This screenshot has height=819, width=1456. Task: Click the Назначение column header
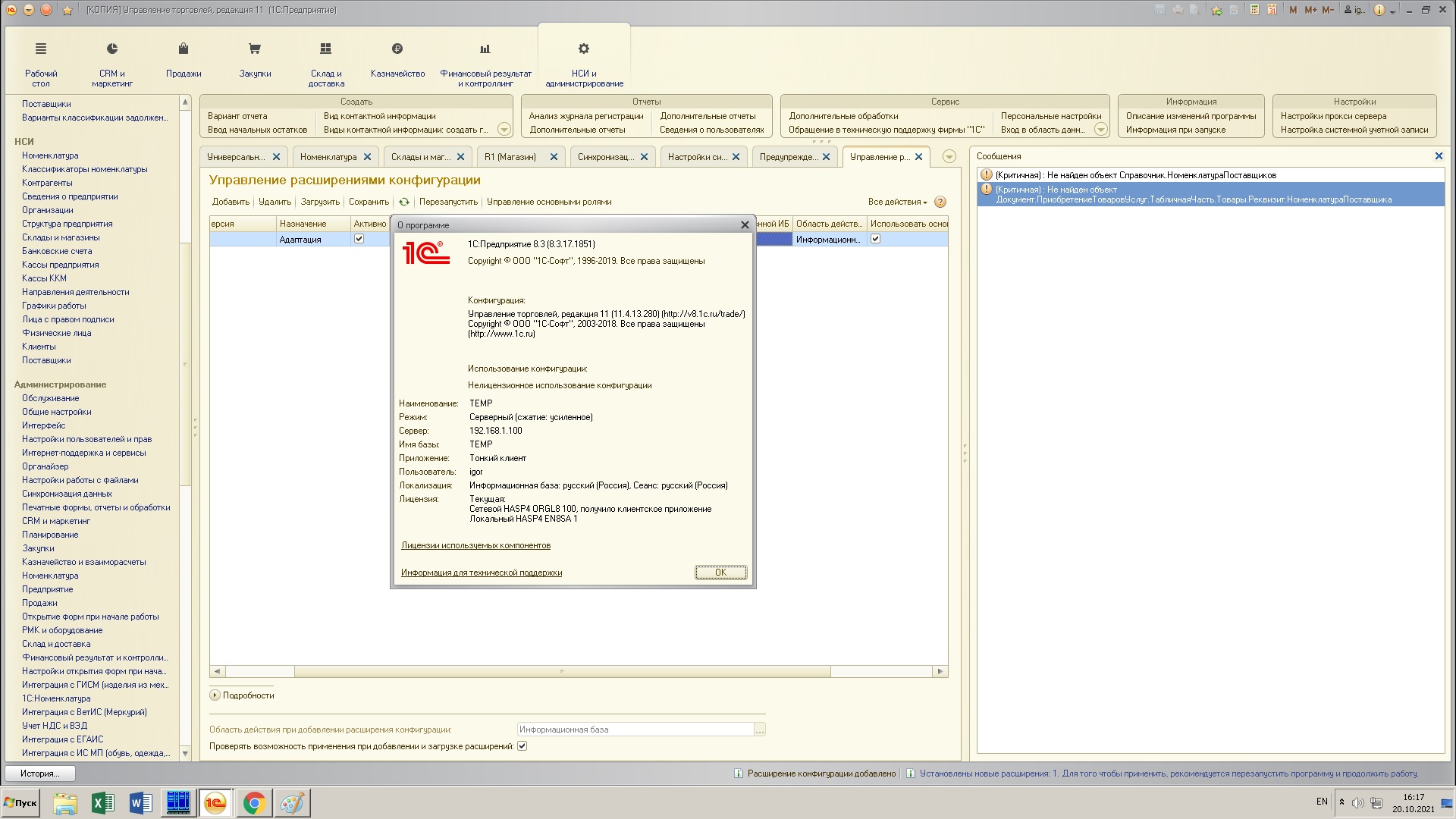pos(312,224)
